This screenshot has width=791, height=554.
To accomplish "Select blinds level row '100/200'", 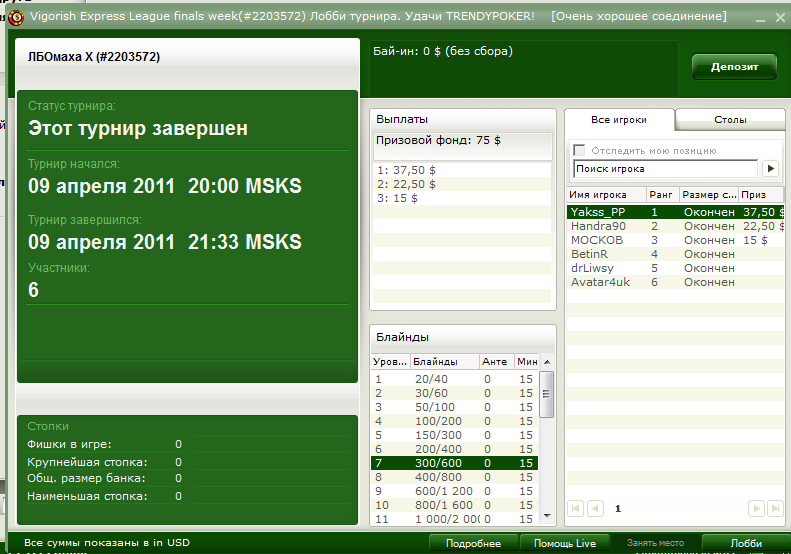I will (455, 421).
